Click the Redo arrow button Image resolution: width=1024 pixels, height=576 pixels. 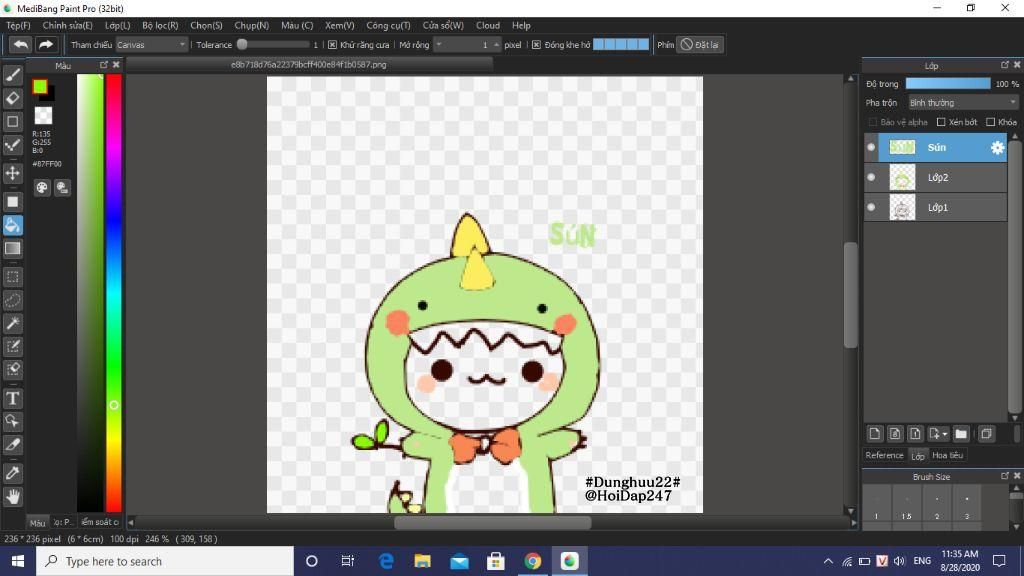coord(46,44)
